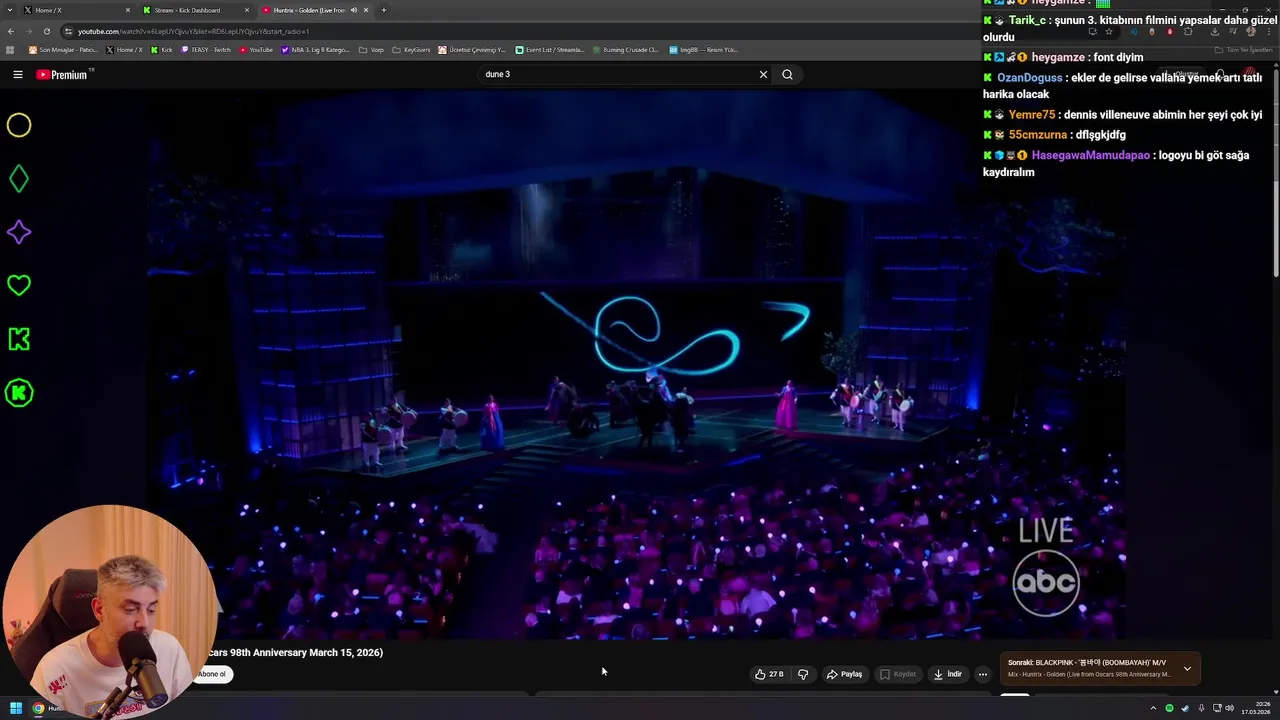Open the Vorp bookmark folder
Screen dimensions: 1280x720
[x=372, y=49]
